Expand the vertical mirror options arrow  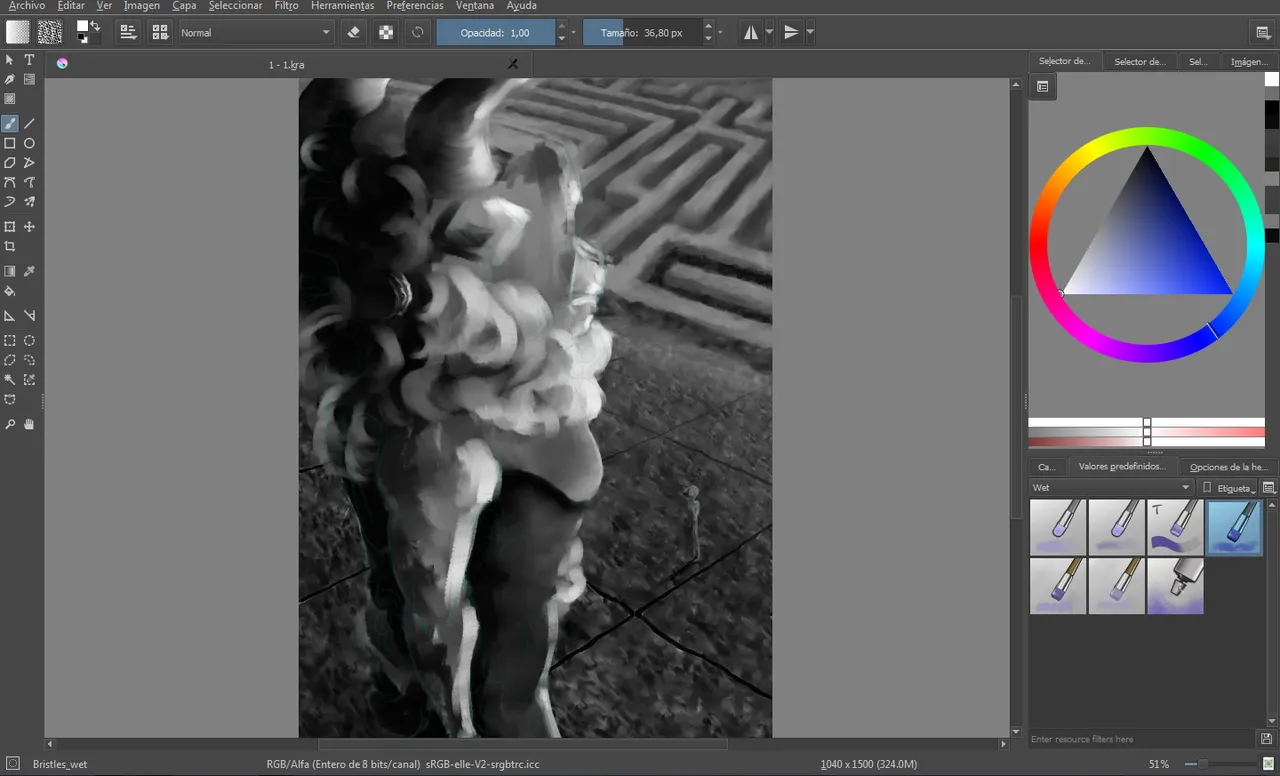point(810,32)
